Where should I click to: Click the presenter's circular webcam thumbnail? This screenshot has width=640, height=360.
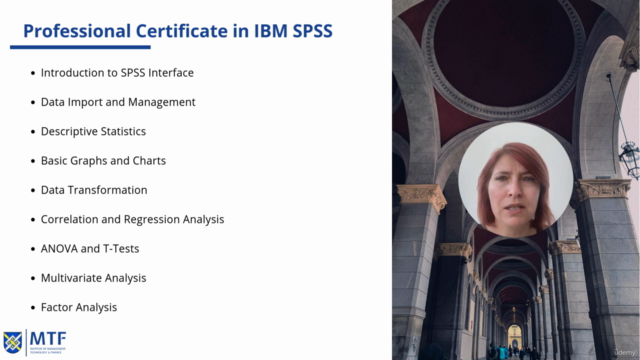pos(516,180)
